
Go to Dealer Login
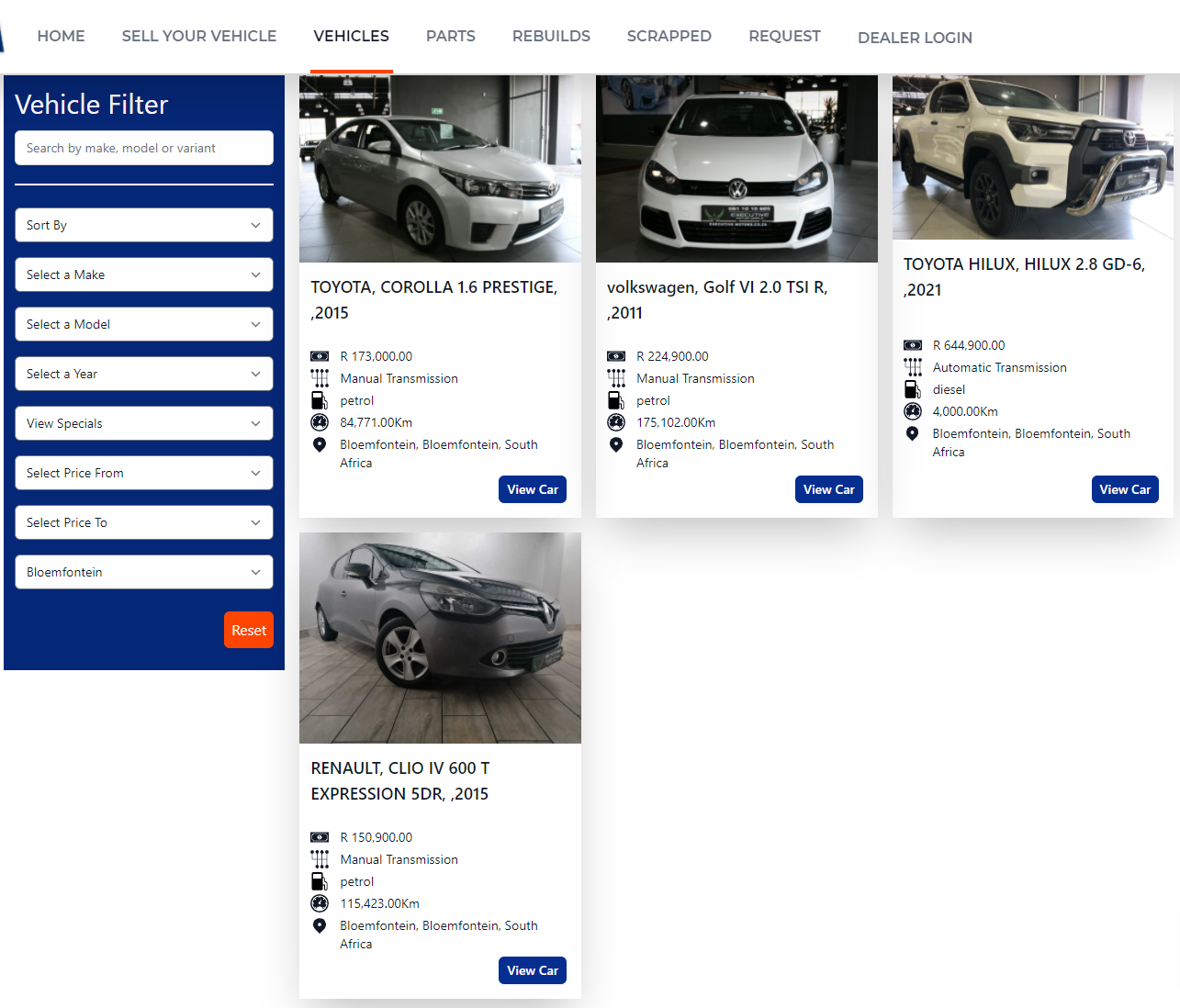coord(915,38)
